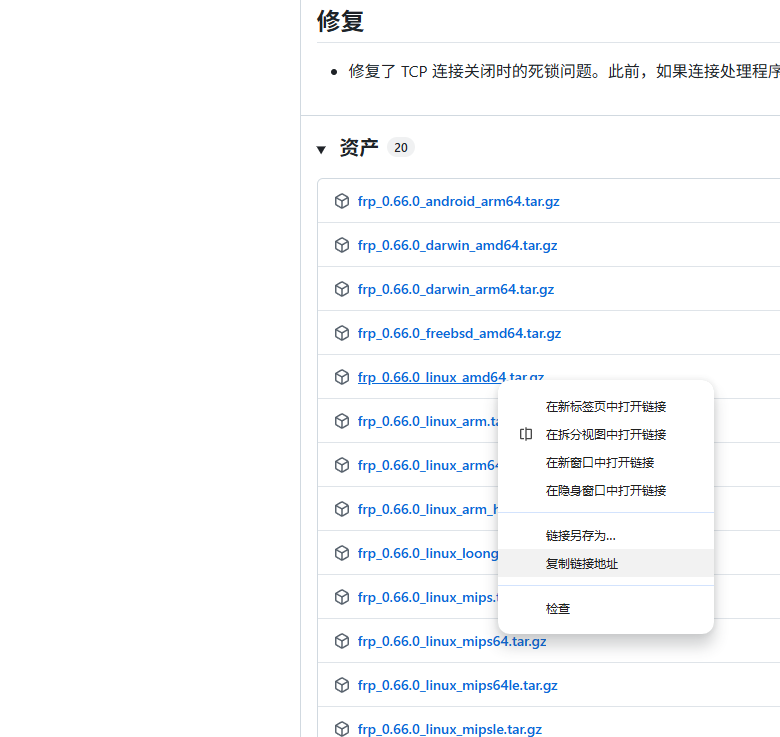The height and width of the screenshot is (737, 780).
Task: Download frp_0.66.0_android_arm64.tar.gz
Action: click(x=458, y=201)
